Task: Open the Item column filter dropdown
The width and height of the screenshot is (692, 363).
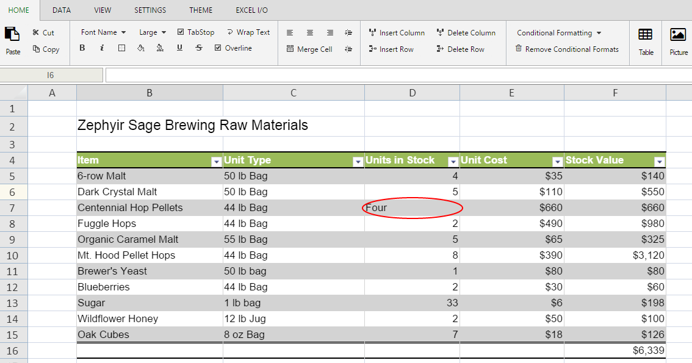Action: [x=216, y=162]
